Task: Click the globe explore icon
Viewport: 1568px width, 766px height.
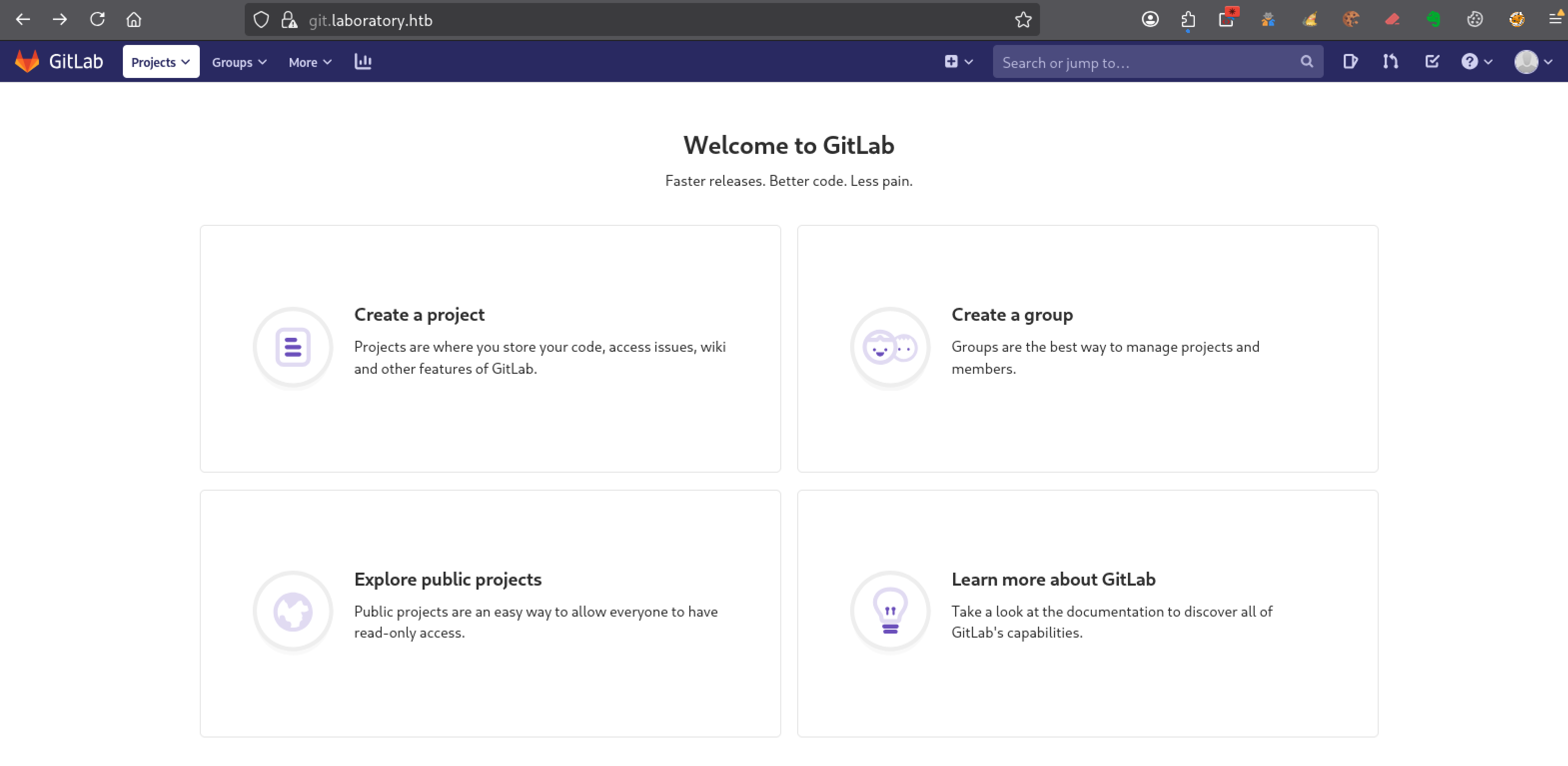Action: pos(293,611)
